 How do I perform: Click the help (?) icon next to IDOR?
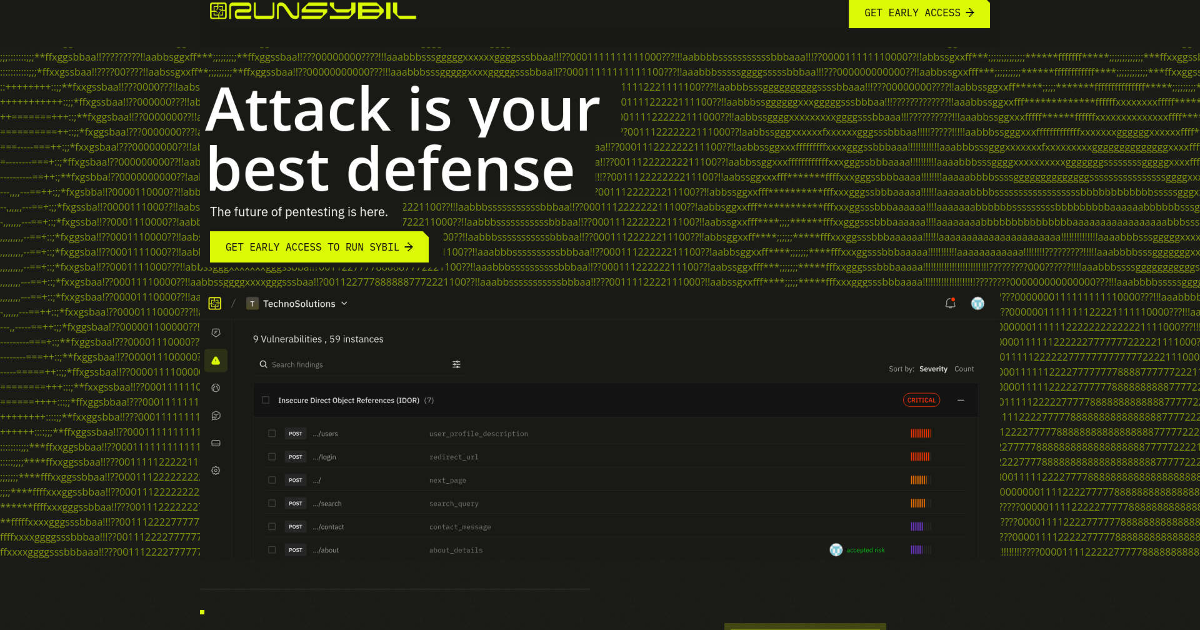(428, 400)
